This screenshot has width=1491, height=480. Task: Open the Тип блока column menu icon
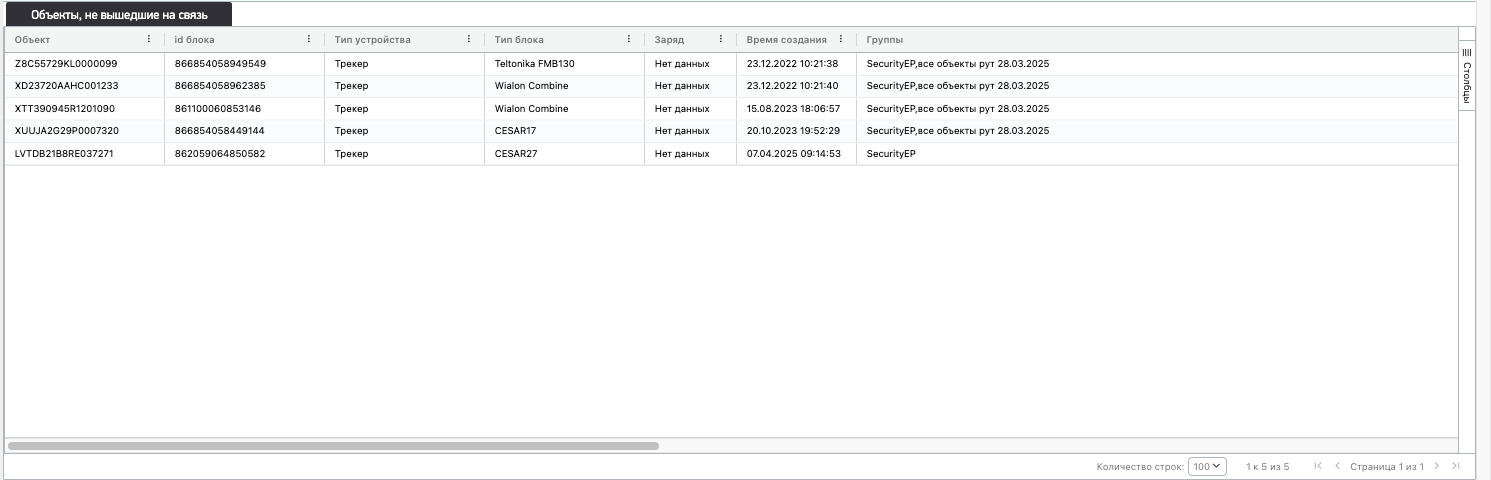[629, 39]
